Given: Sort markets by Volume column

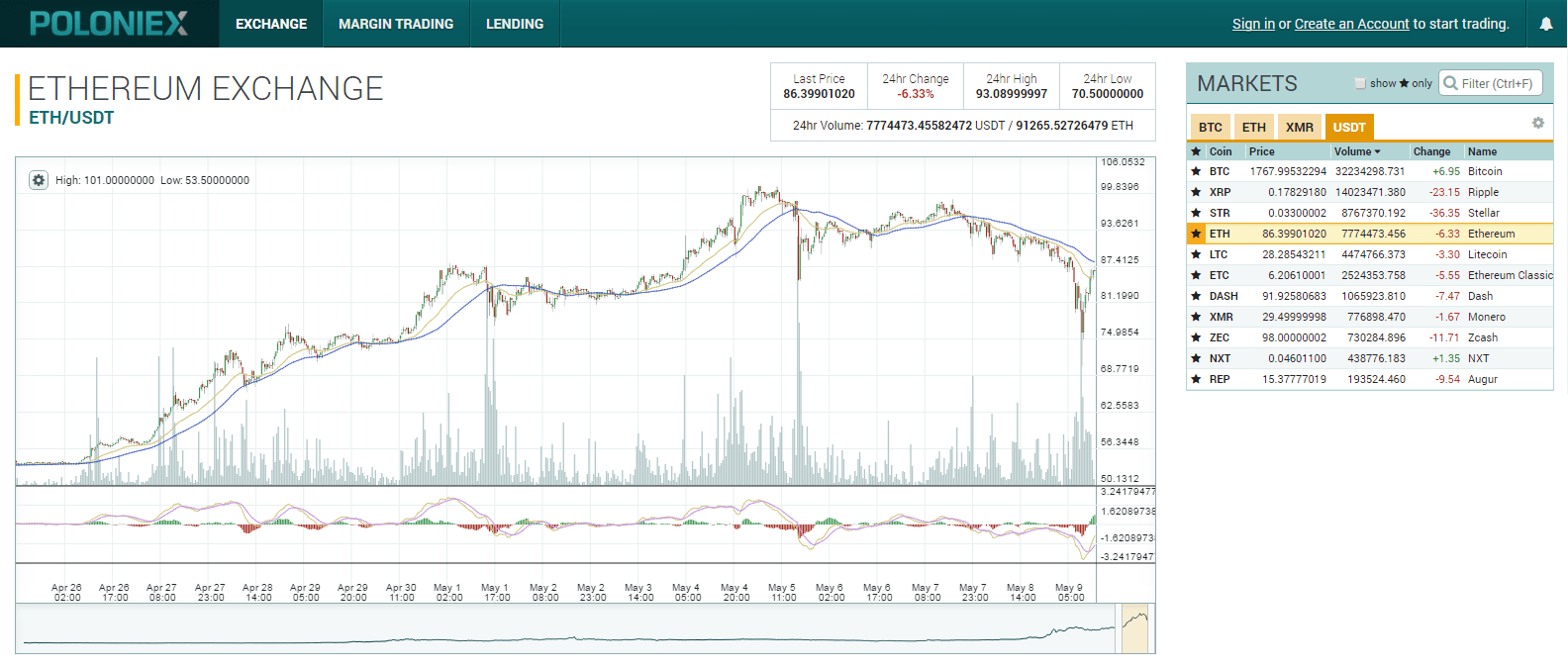Looking at the screenshot, I should pyautogui.click(x=1357, y=151).
